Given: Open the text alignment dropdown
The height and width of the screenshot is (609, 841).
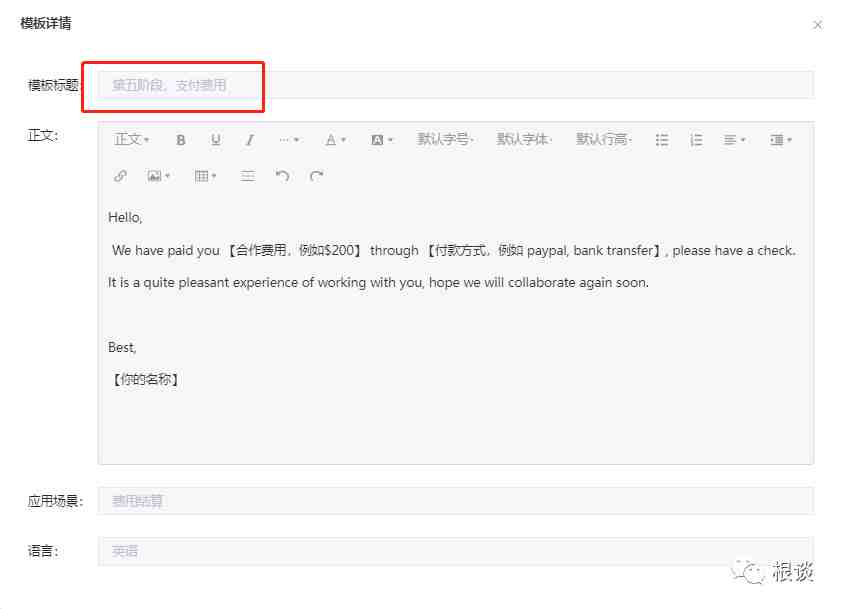Looking at the screenshot, I should [734, 140].
